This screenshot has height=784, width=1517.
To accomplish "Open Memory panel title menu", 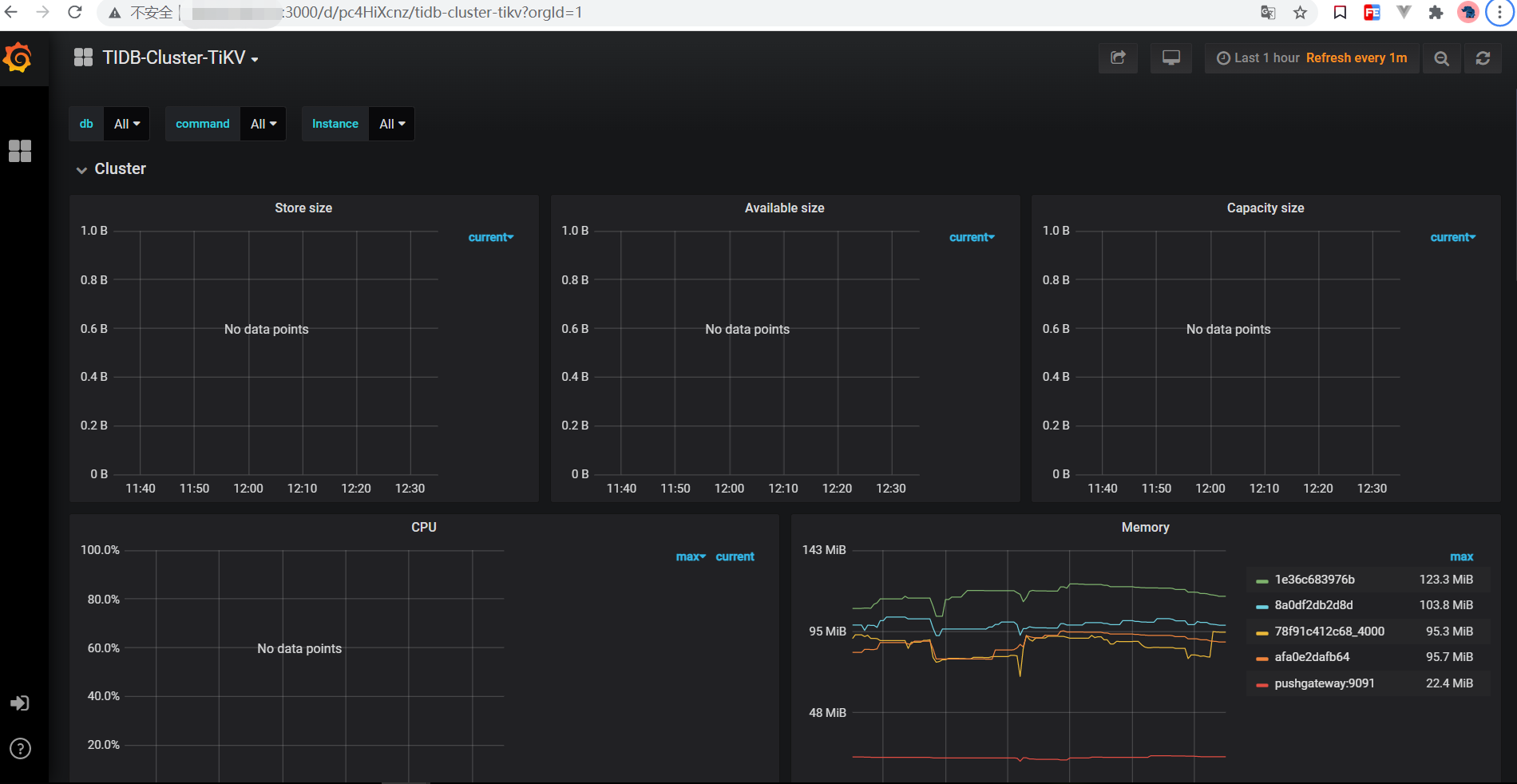I will tap(1145, 527).
